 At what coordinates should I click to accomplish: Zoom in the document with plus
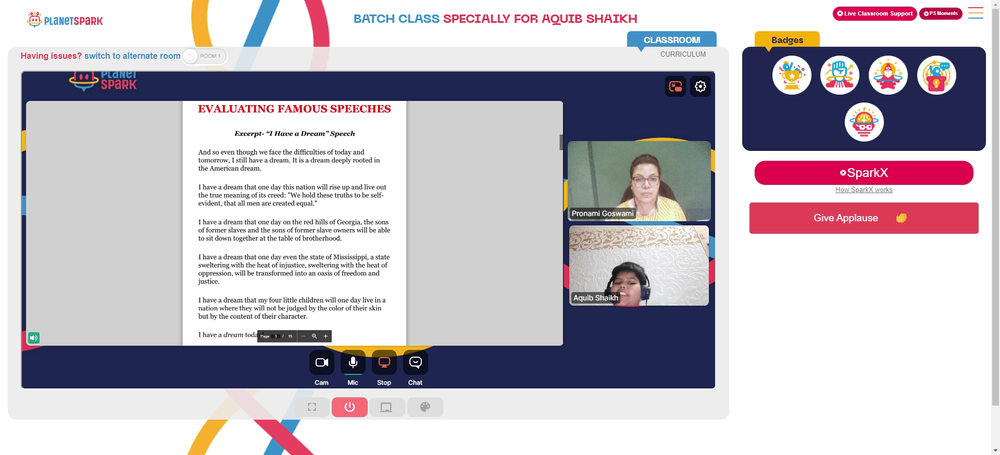(325, 336)
